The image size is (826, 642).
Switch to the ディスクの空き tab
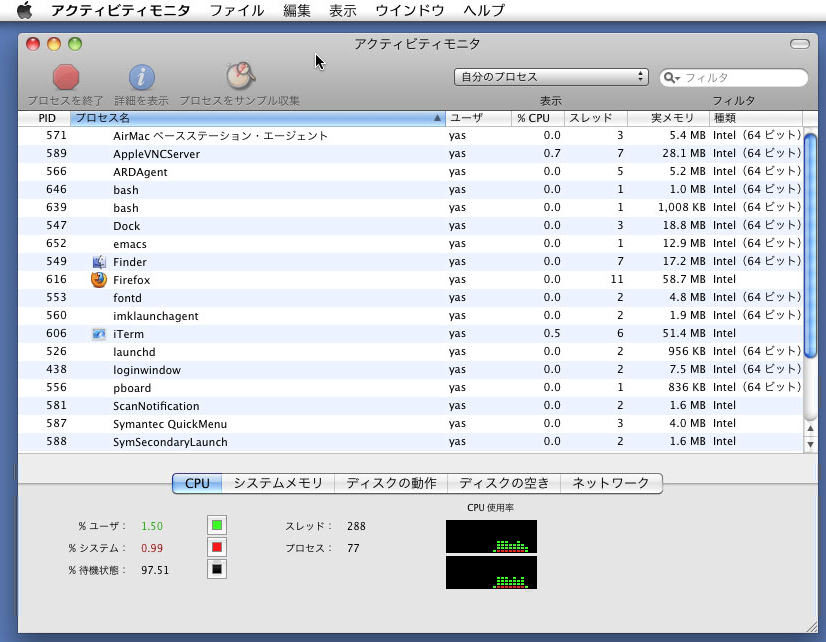coord(504,483)
